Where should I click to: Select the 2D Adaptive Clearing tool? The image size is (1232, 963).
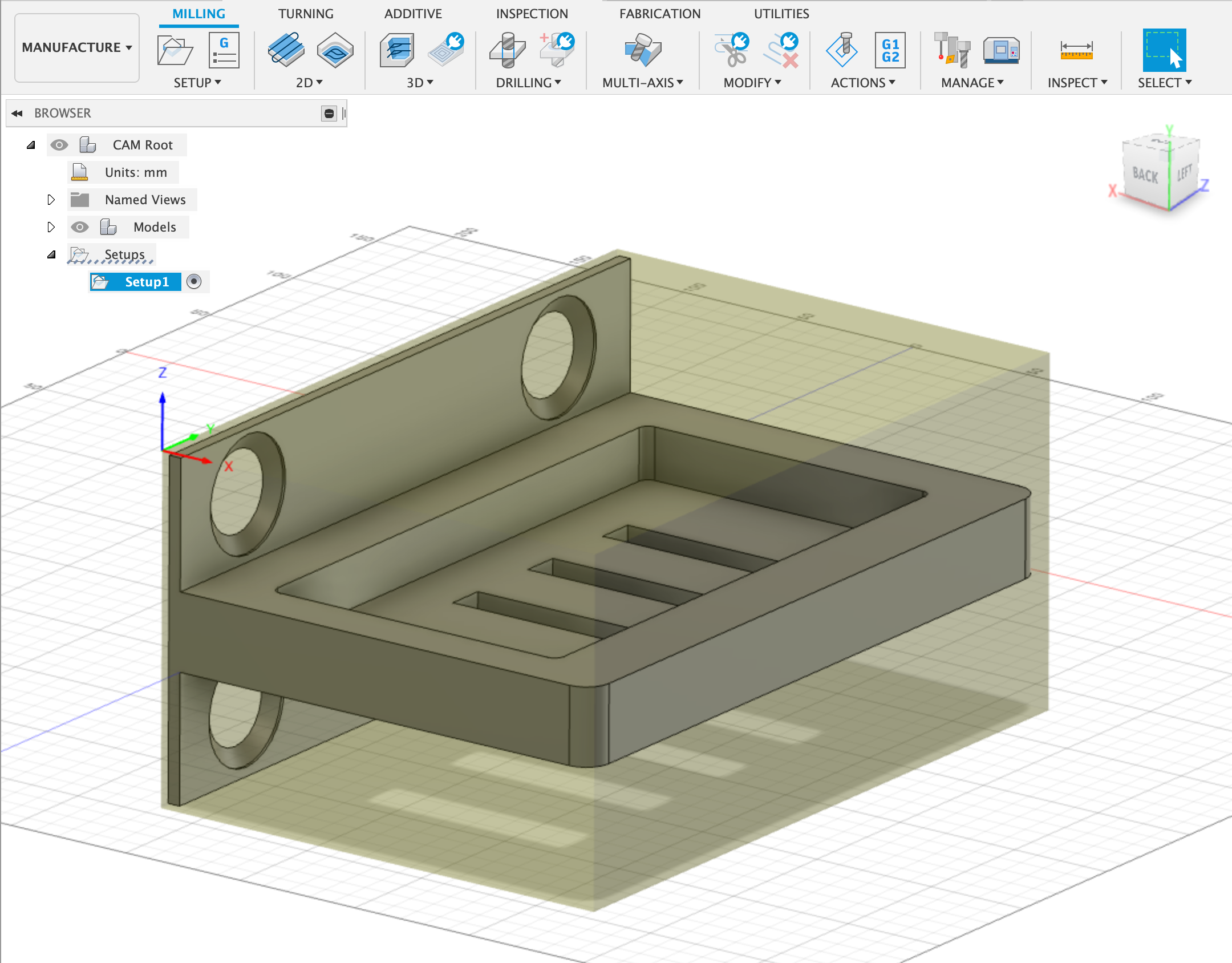tap(286, 50)
